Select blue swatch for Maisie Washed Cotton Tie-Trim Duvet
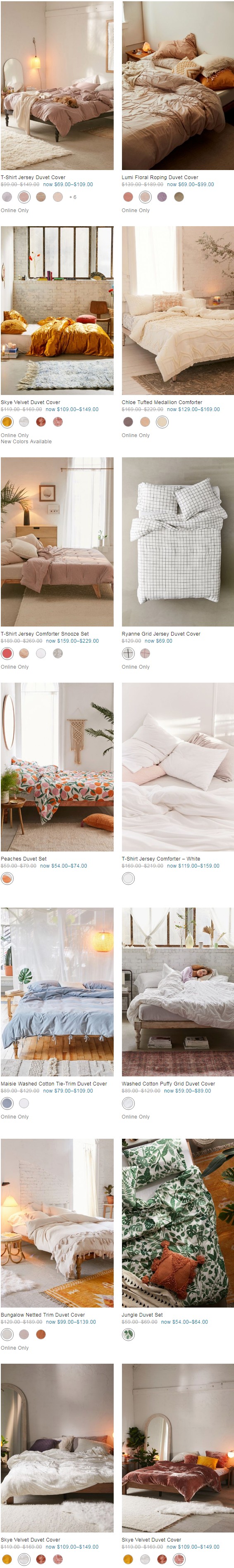 tap(7, 1103)
